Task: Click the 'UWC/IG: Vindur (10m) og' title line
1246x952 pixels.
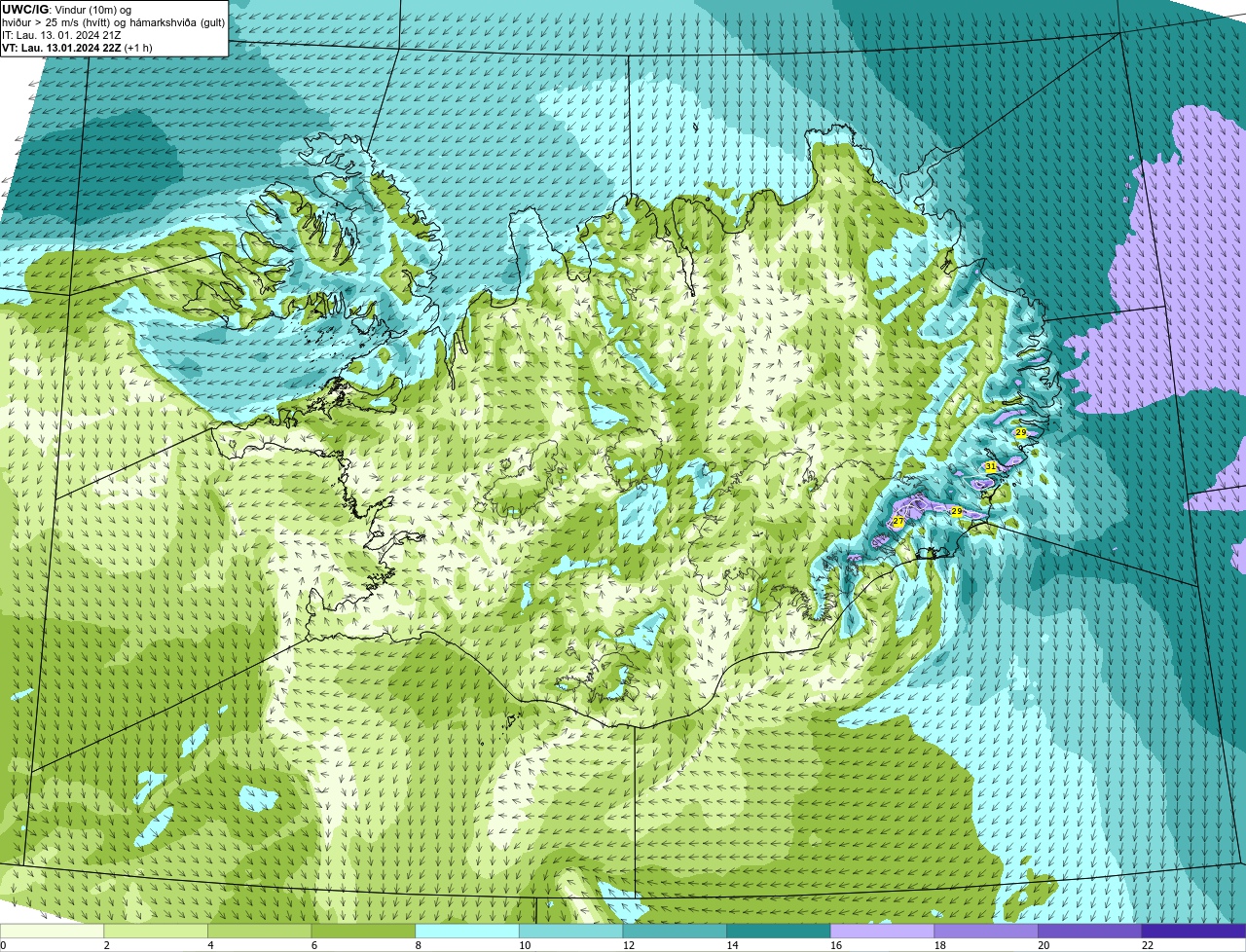Action: coord(66,9)
